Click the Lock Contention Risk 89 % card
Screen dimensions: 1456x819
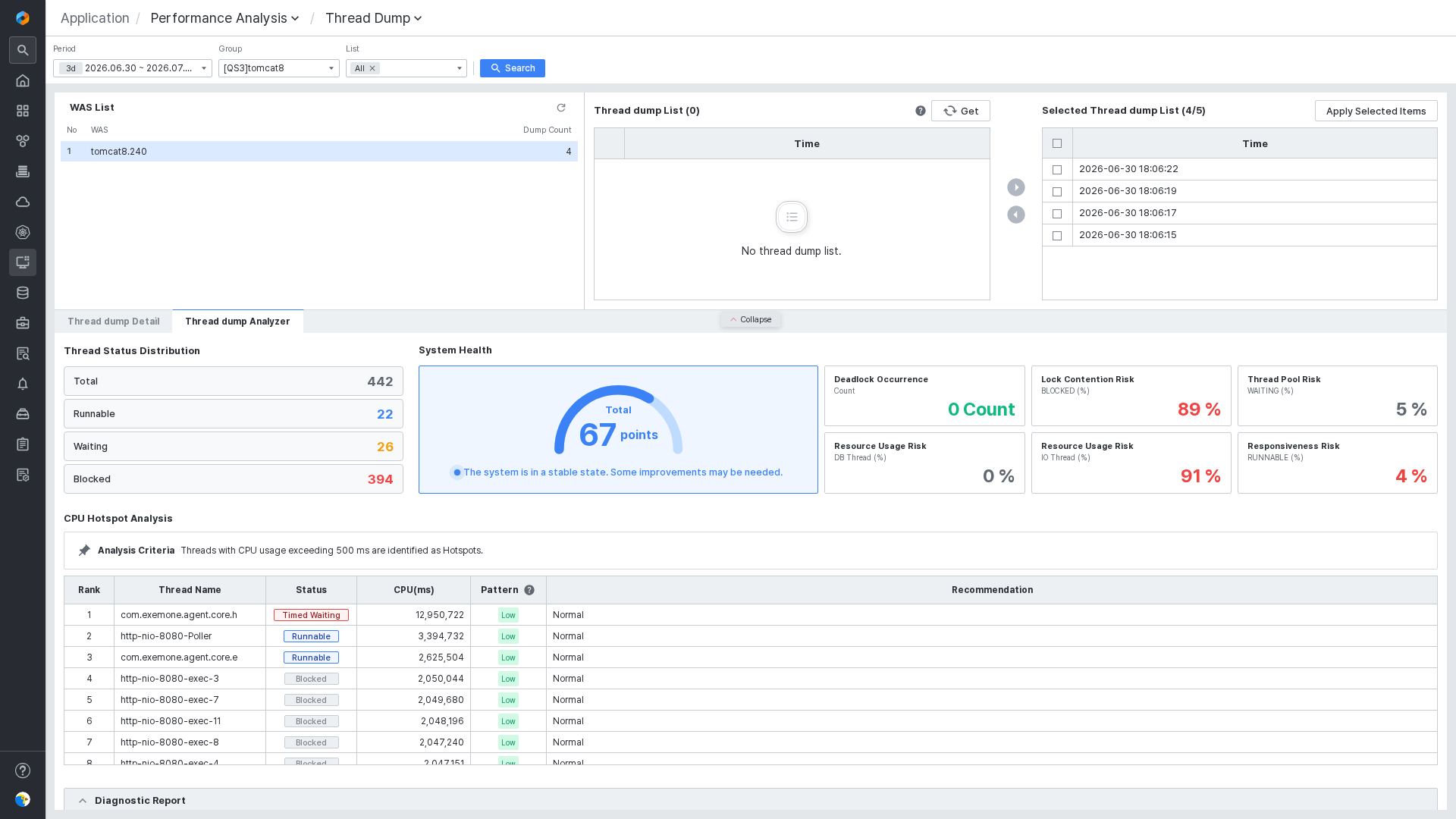(x=1131, y=396)
